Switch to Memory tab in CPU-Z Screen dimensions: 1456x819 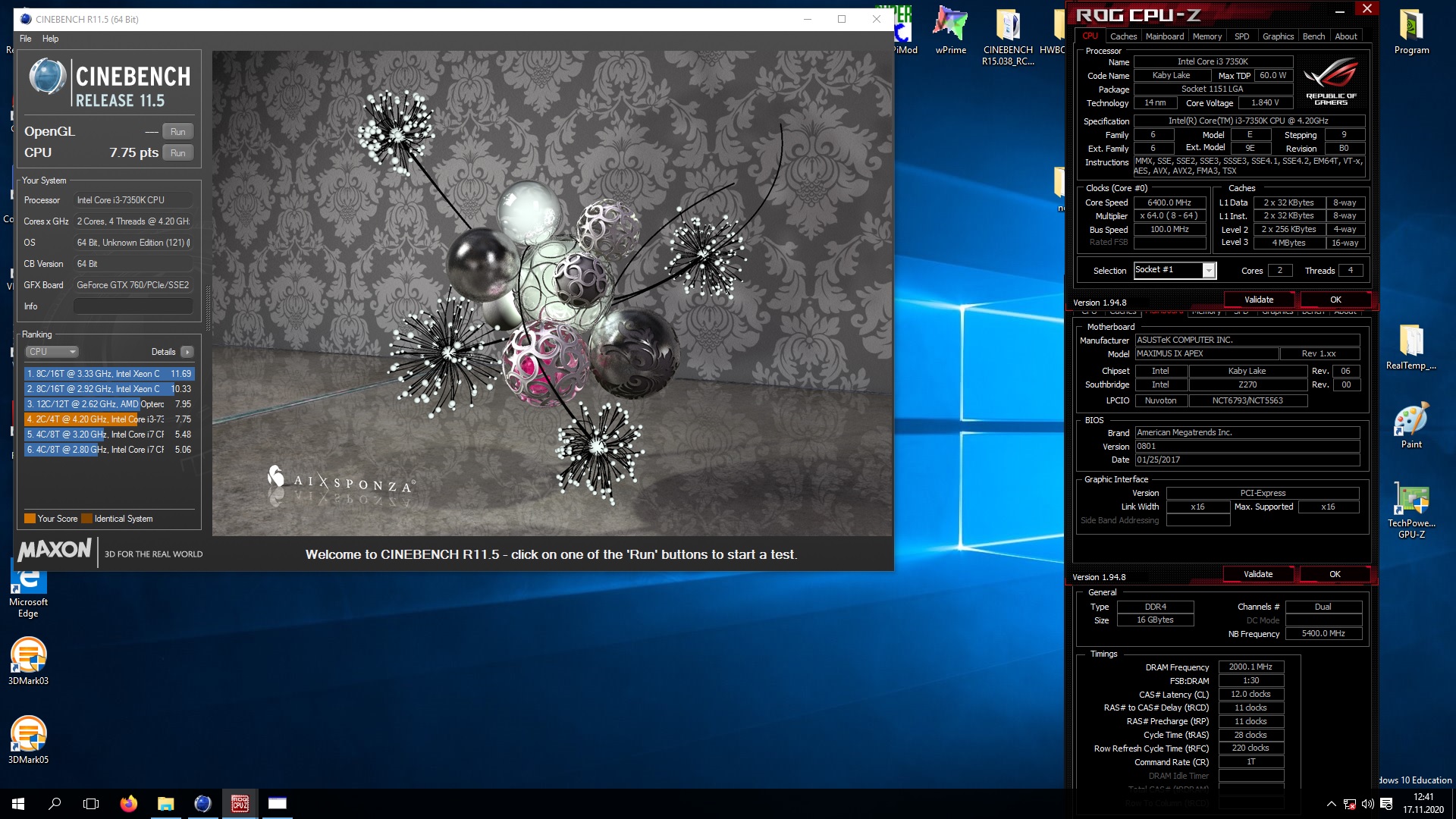pos(1207,36)
